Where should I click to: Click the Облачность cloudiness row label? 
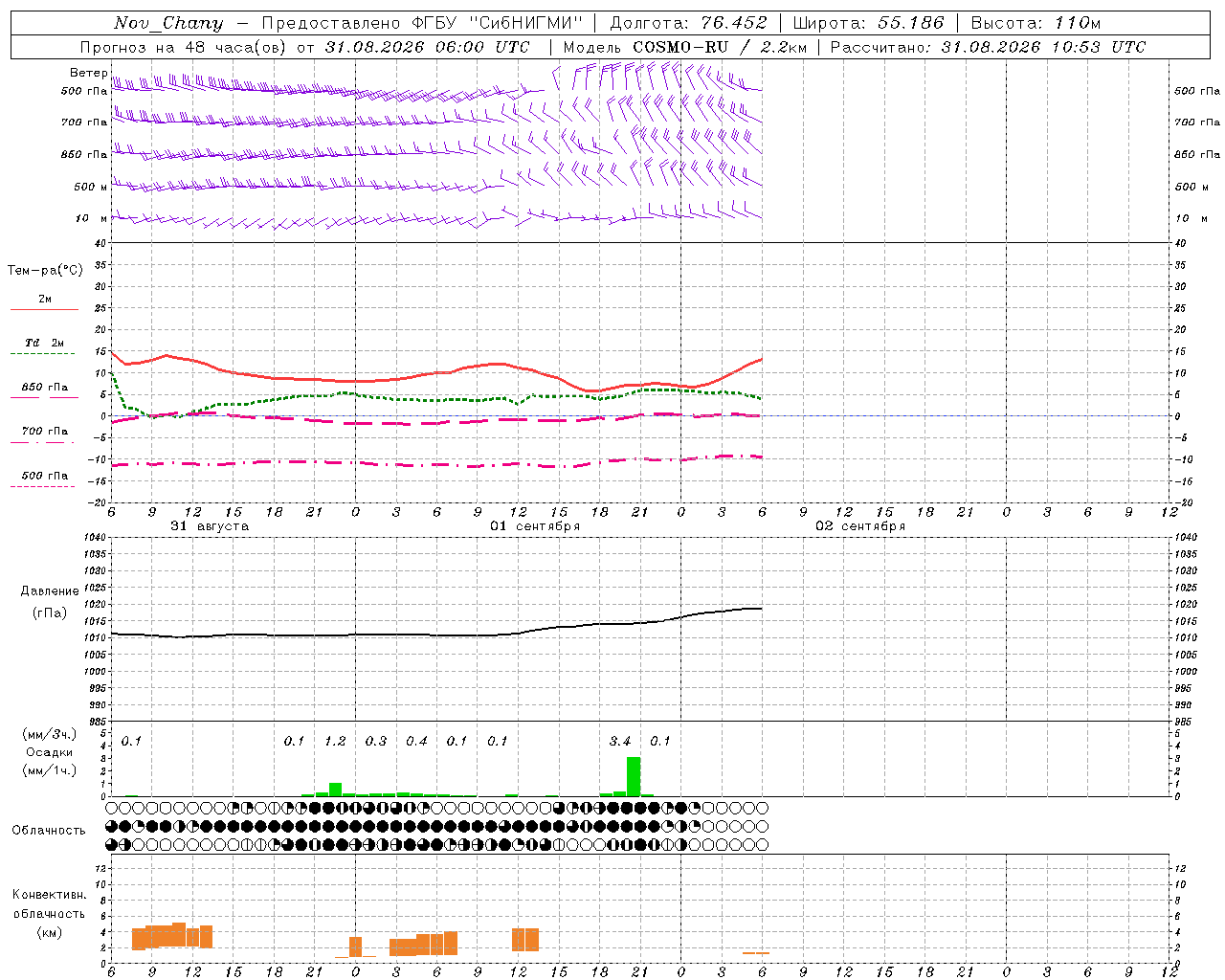pyautogui.click(x=49, y=830)
